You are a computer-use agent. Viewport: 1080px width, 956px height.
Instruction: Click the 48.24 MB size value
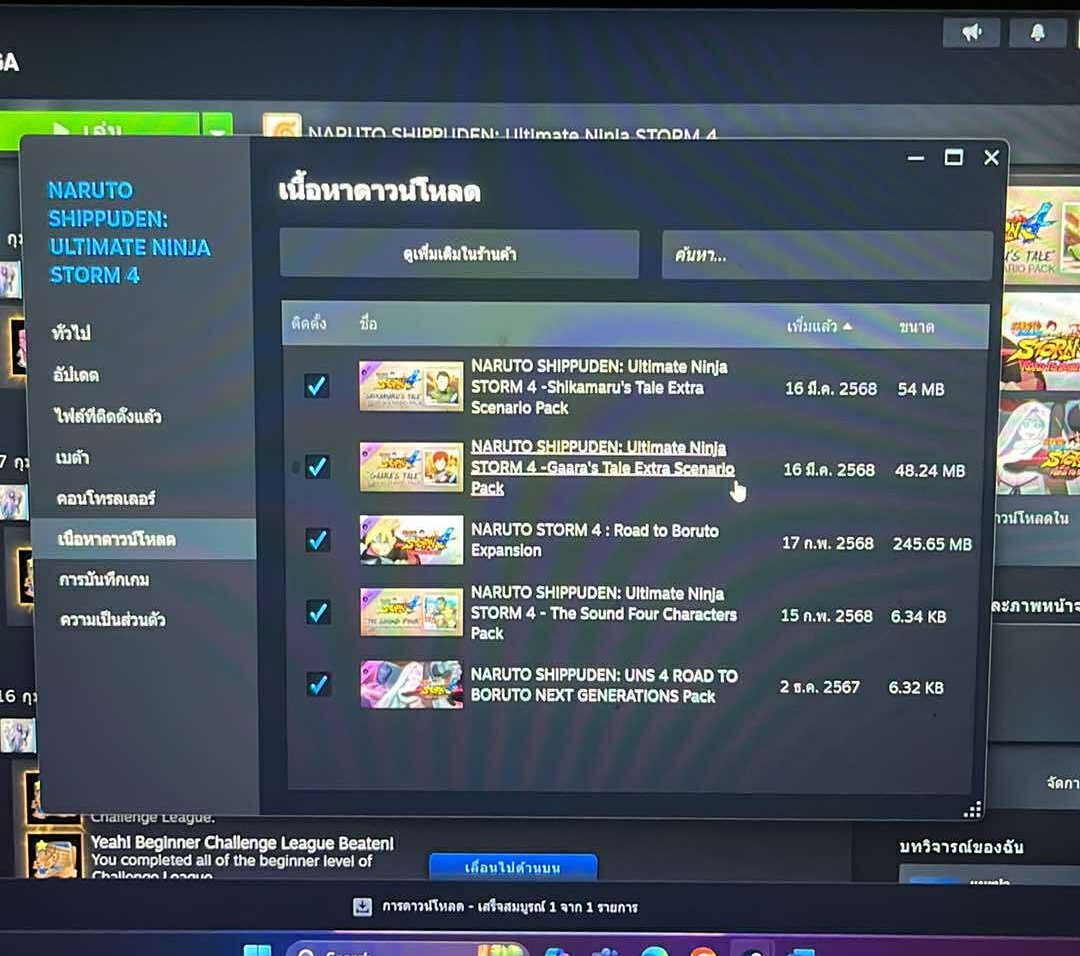click(930, 470)
